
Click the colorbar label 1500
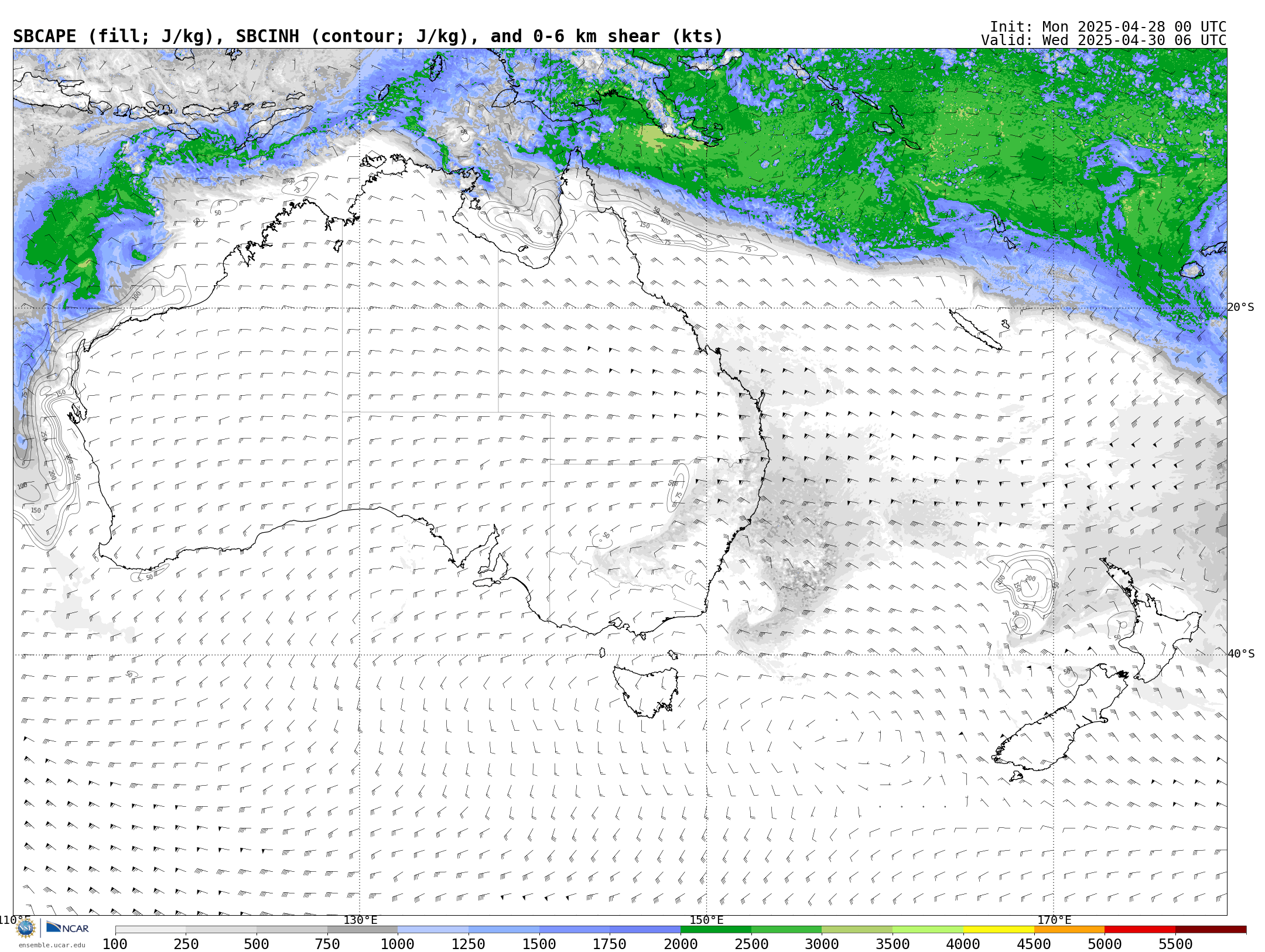tap(539, 944)
